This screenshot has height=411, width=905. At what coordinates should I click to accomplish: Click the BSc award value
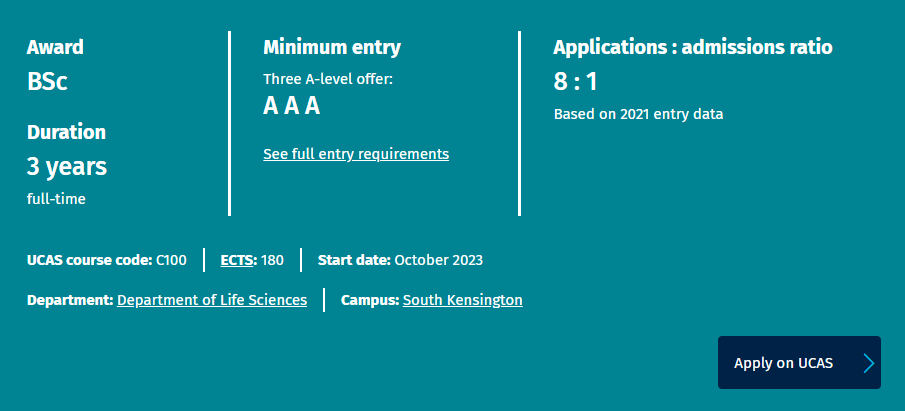[47, 82]
